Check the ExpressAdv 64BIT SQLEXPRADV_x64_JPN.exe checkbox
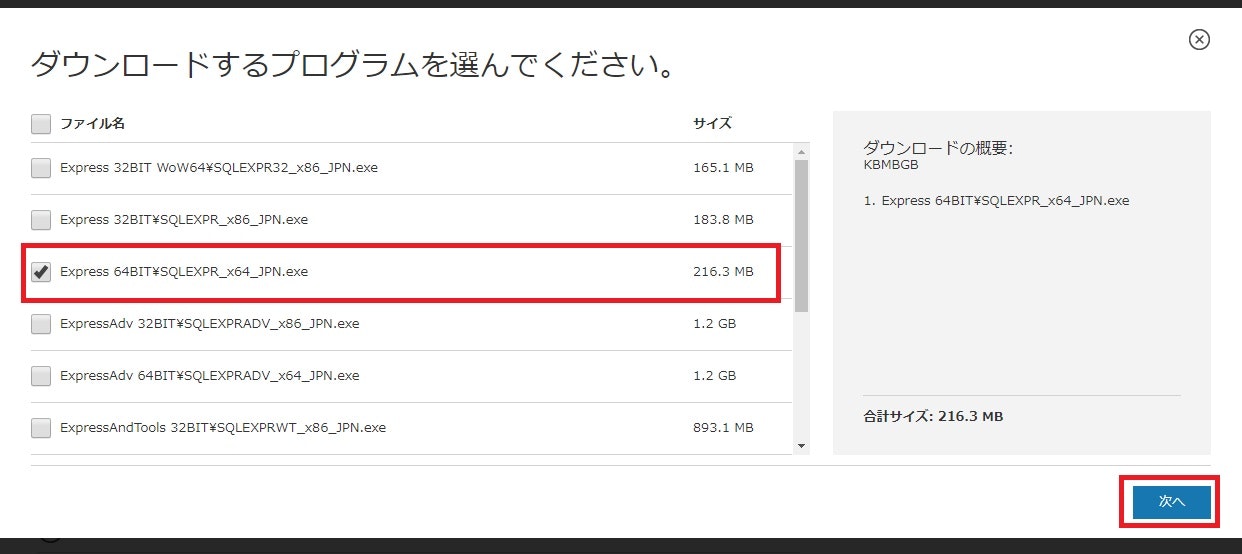 [x=41, y=376]
